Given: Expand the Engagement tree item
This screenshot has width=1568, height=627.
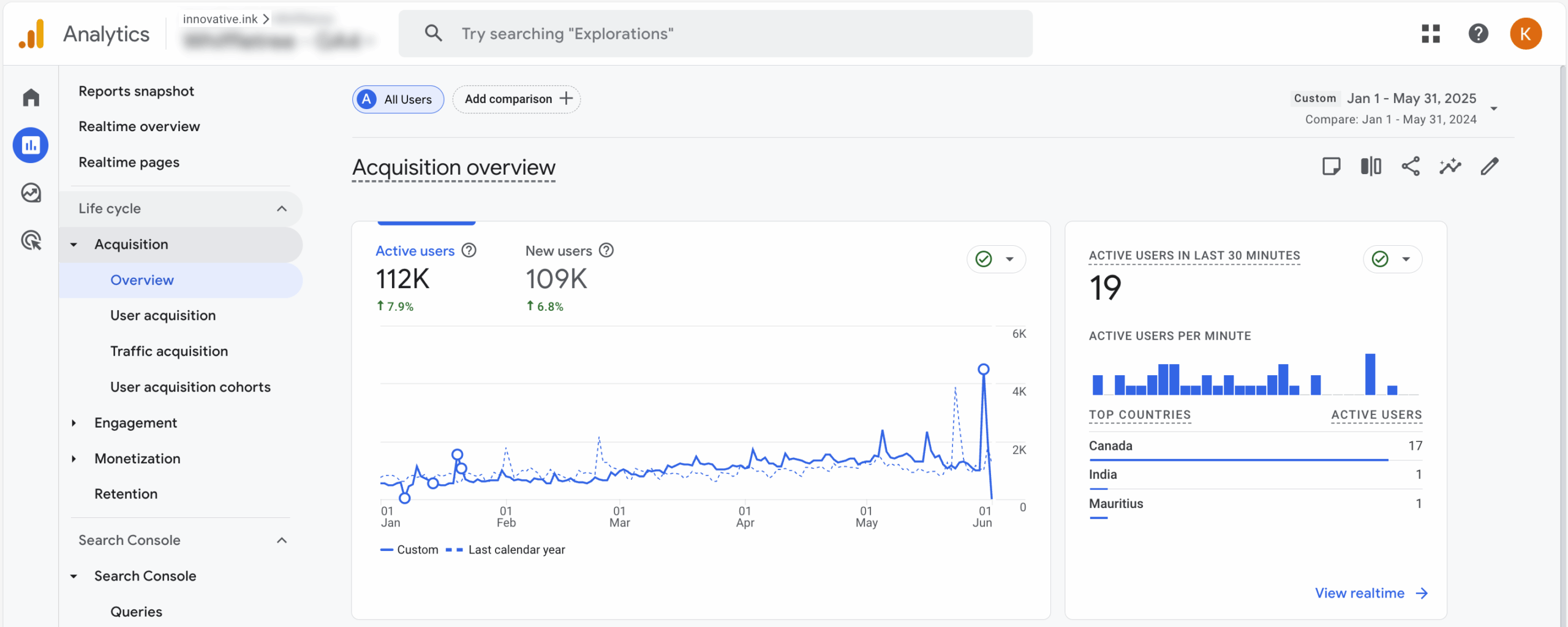Looking at the screenshot, I should [x=73, y=423].
